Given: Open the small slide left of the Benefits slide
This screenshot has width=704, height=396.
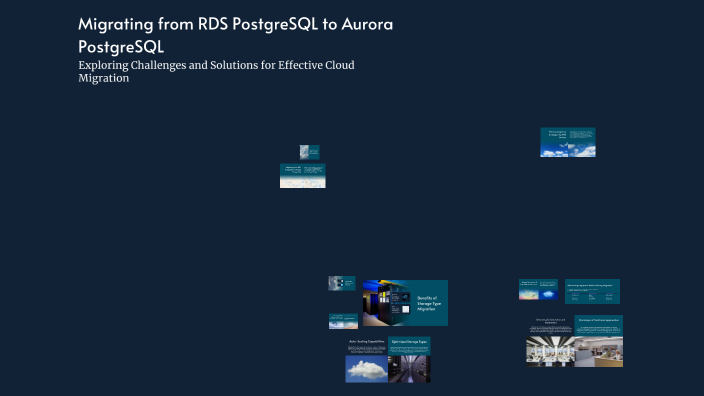Looking at the screenshot, I should 342,283.
